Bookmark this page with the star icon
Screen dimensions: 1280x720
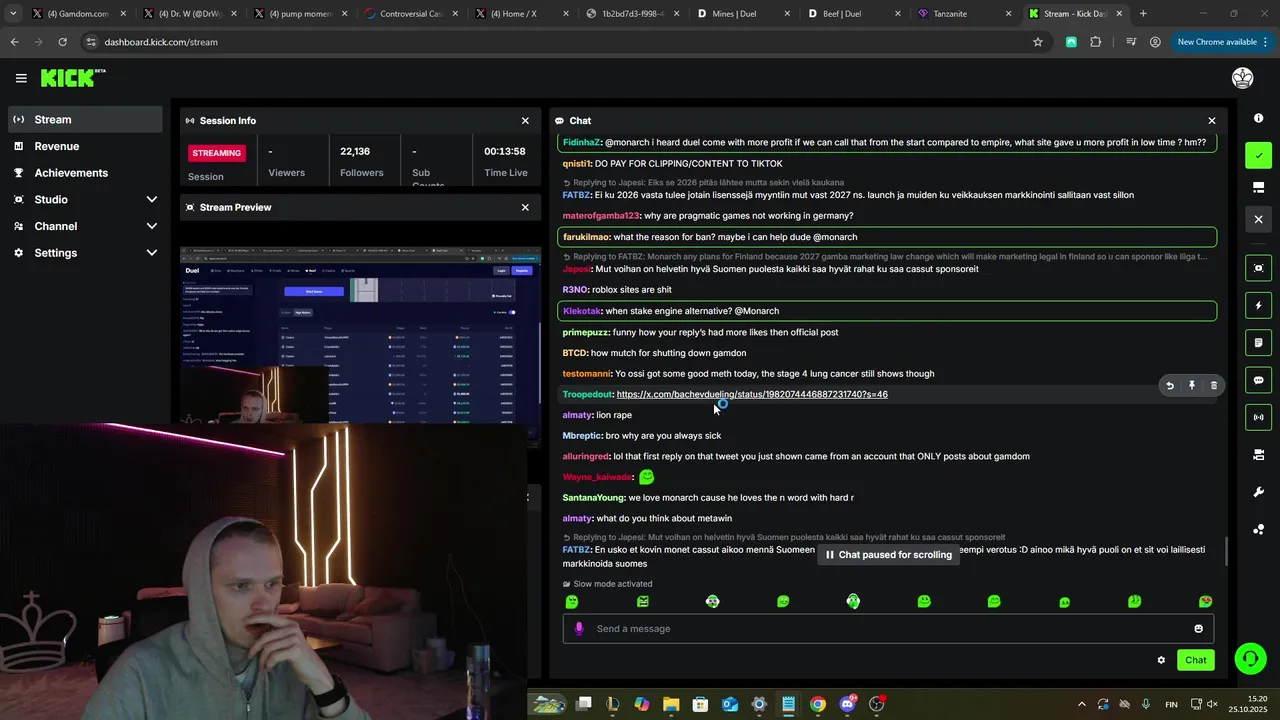[x=1038, y=42]
